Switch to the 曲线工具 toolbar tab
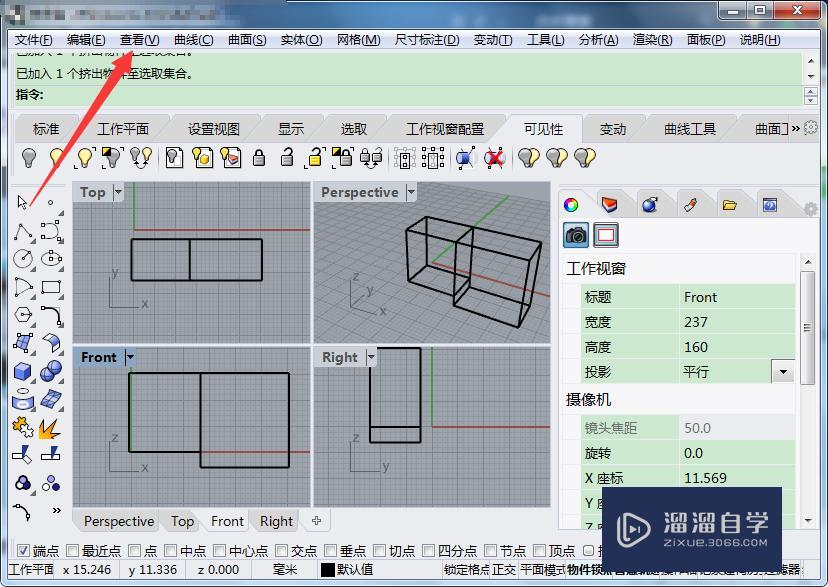This screenshot has height=587, width=828. (x=690, y=129)
